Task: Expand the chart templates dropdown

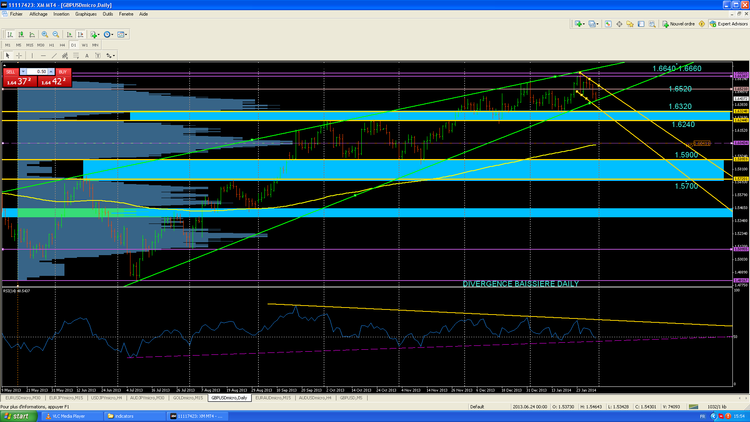Action: tap(121, 34)
